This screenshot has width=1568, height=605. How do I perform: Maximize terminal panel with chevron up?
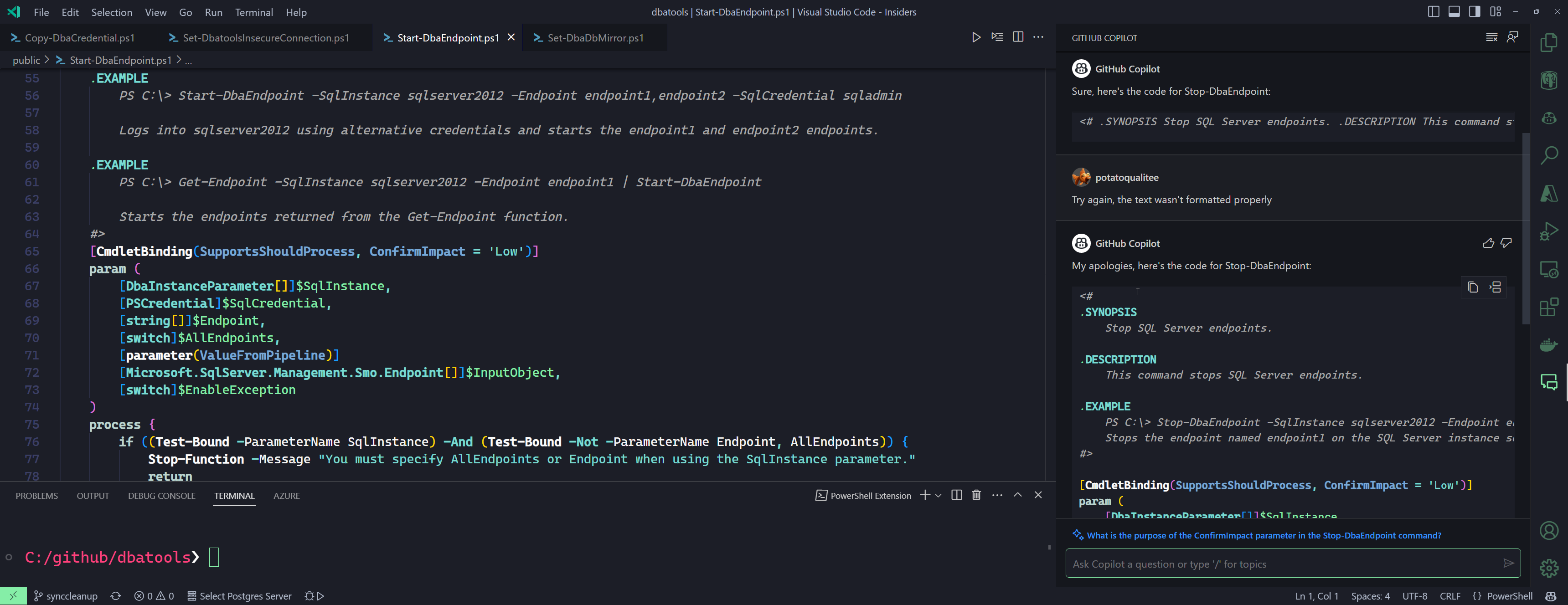click(x=1018, y=495)
